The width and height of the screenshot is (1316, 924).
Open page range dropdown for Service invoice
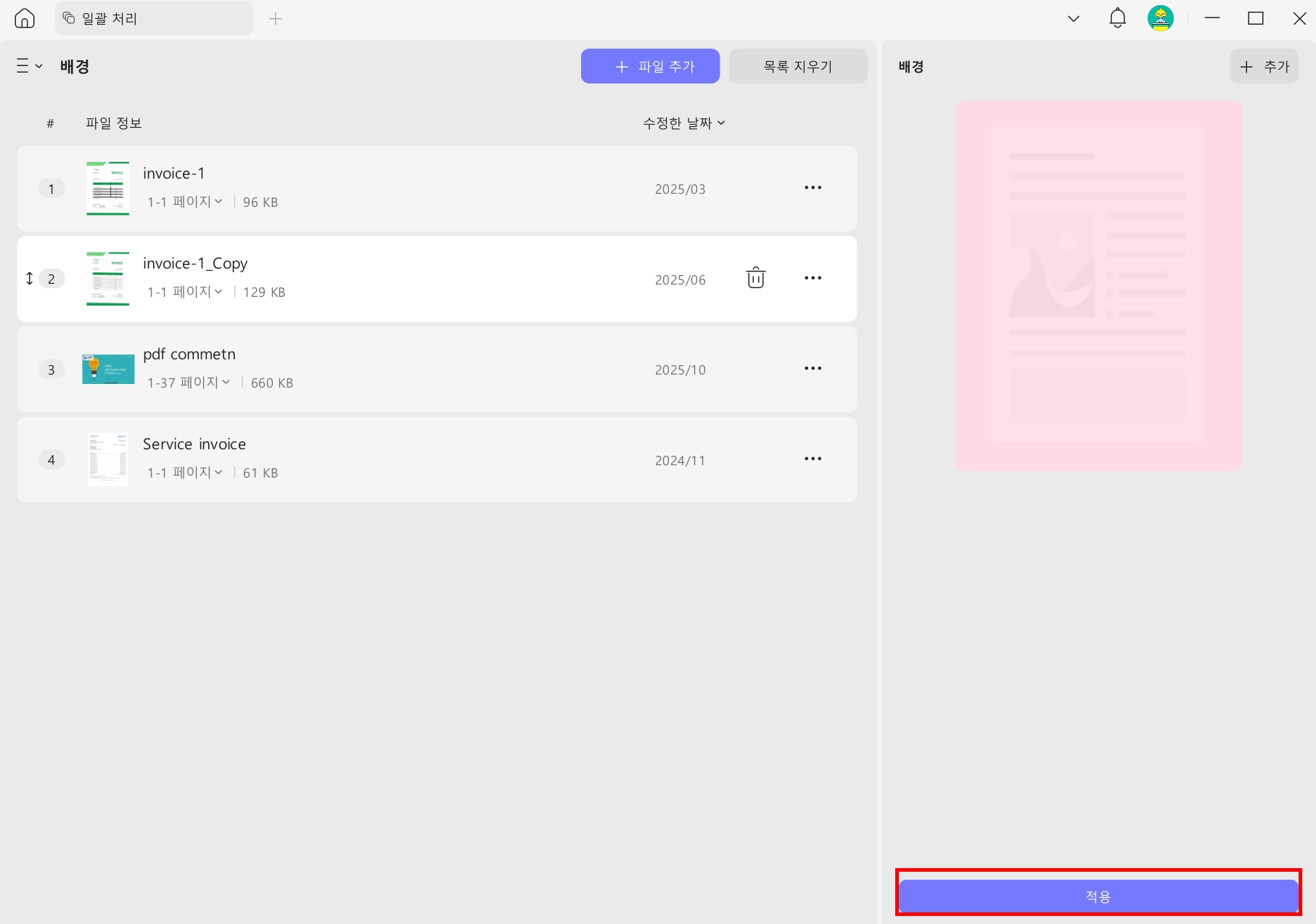click(x=185, y=473)
